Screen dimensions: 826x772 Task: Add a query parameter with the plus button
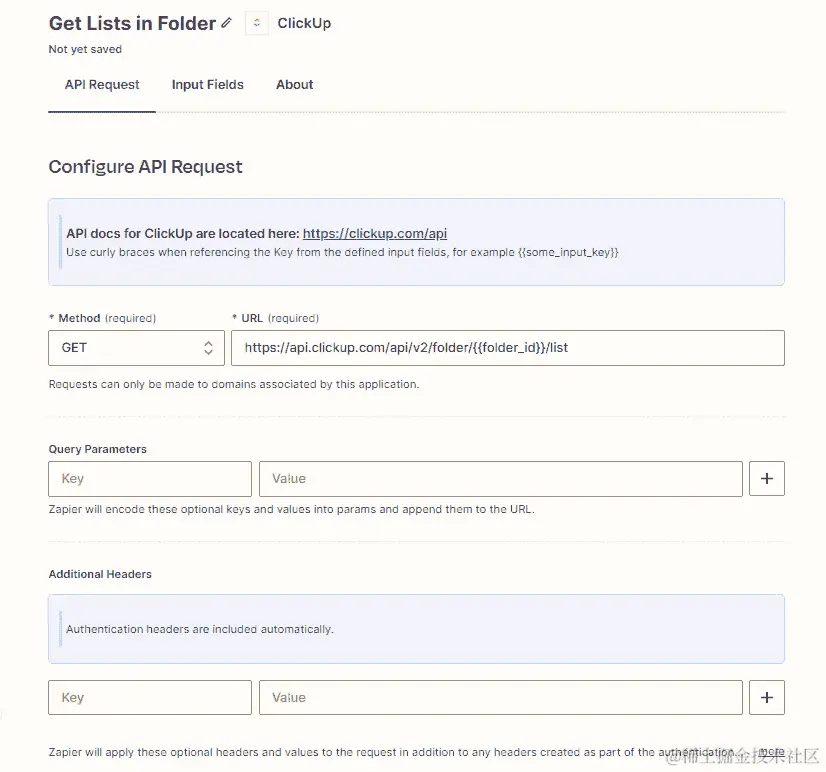[x=767, y=479]
